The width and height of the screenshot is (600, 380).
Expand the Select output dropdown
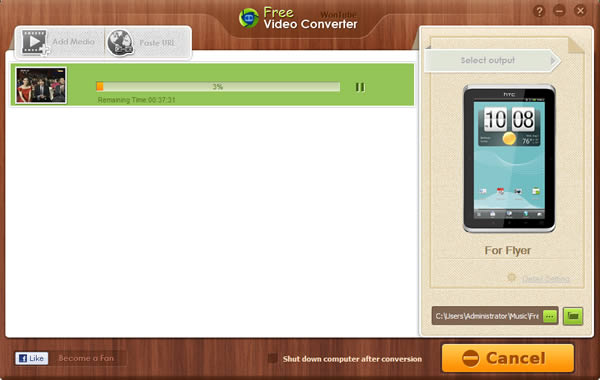click(x=492, y=60)
